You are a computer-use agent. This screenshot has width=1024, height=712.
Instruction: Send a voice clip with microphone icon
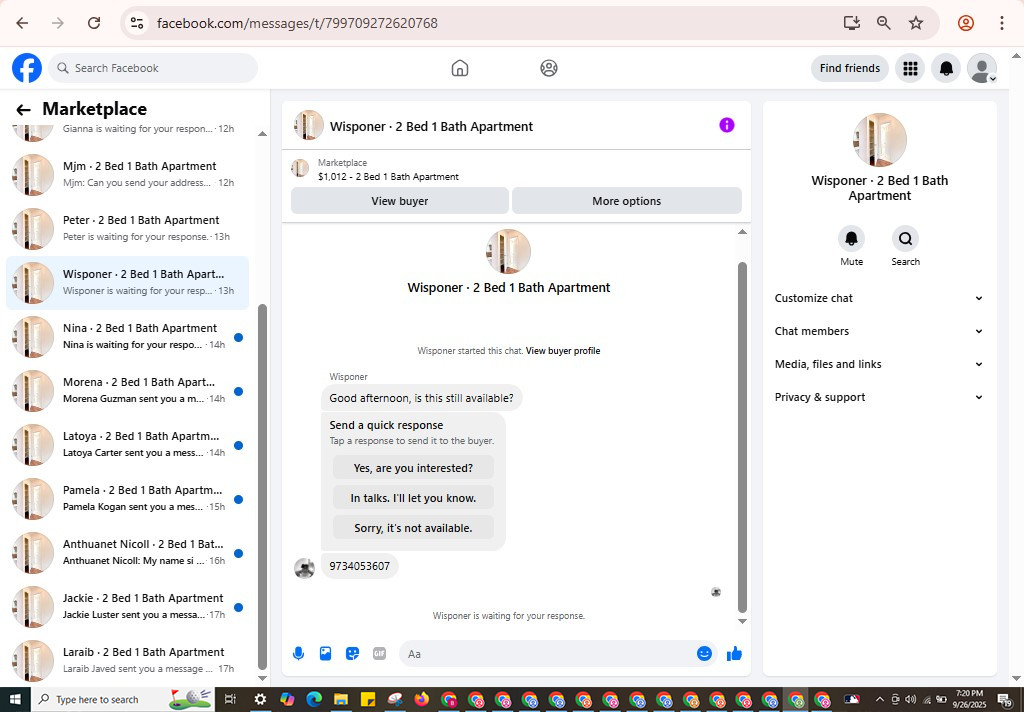(x=298, y=653)
